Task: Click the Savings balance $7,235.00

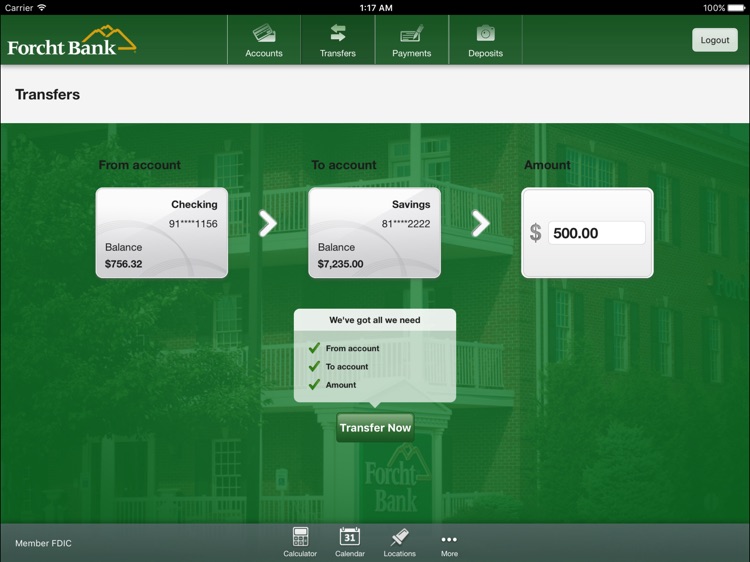Action: point(341,264)
